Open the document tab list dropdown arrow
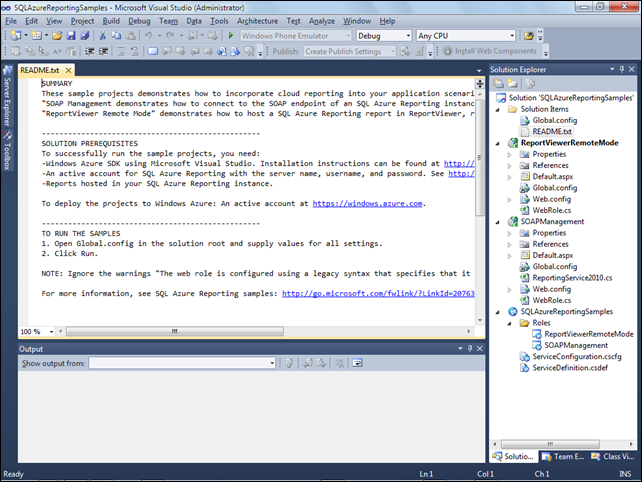The width and height of the screenshot is (642, 482). coord(479,71)
